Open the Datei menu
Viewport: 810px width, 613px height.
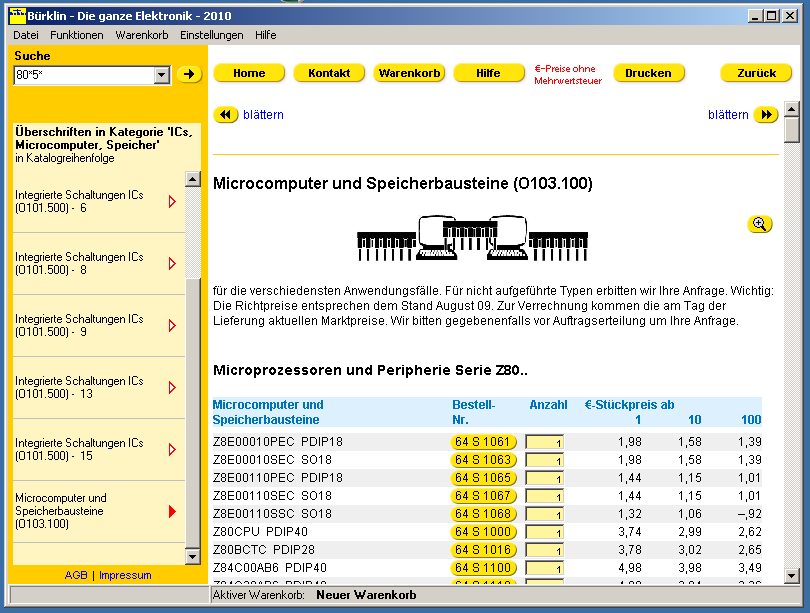26,35
